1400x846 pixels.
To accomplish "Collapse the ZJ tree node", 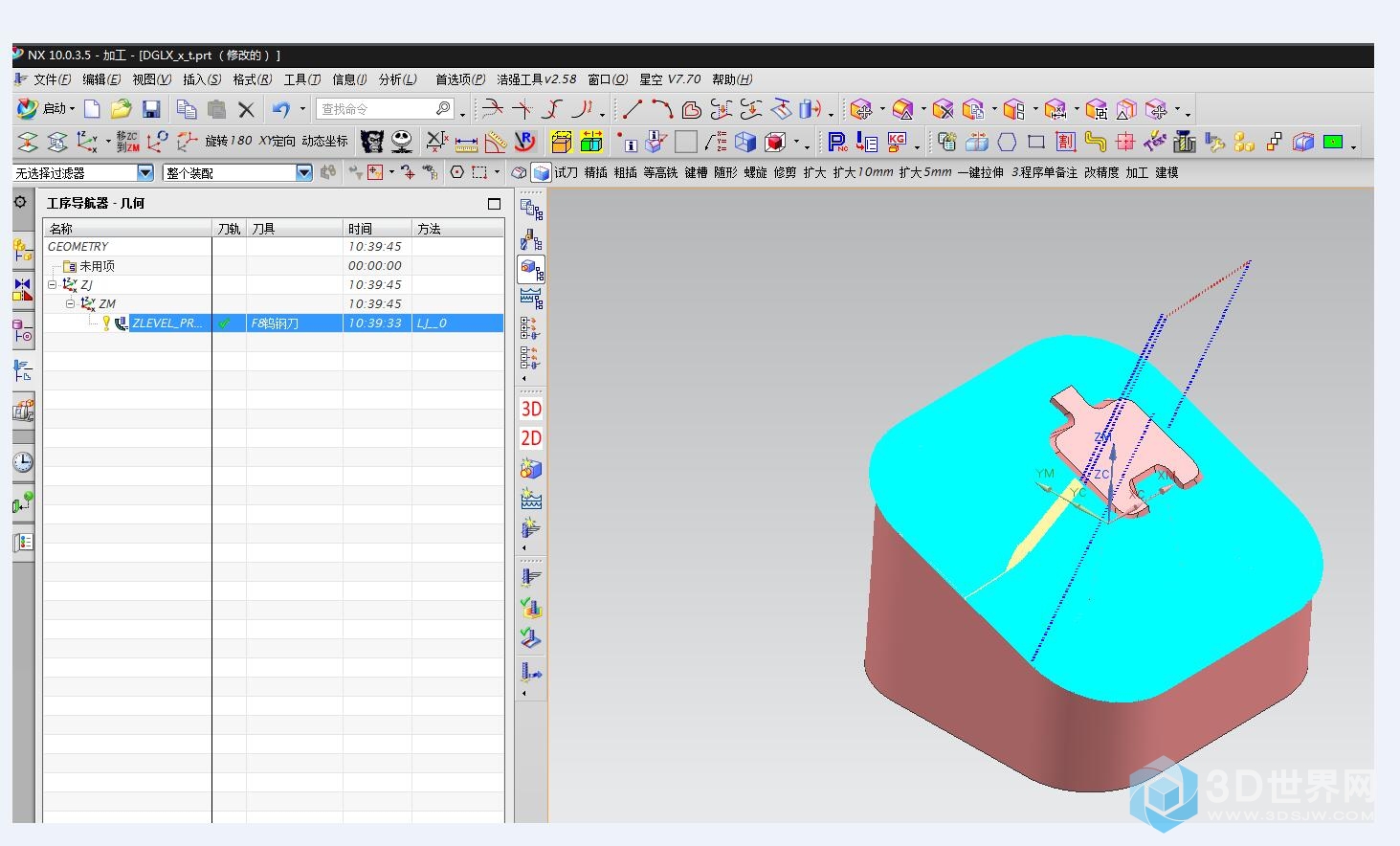I will pyautogui.click(x=53, y=285).
